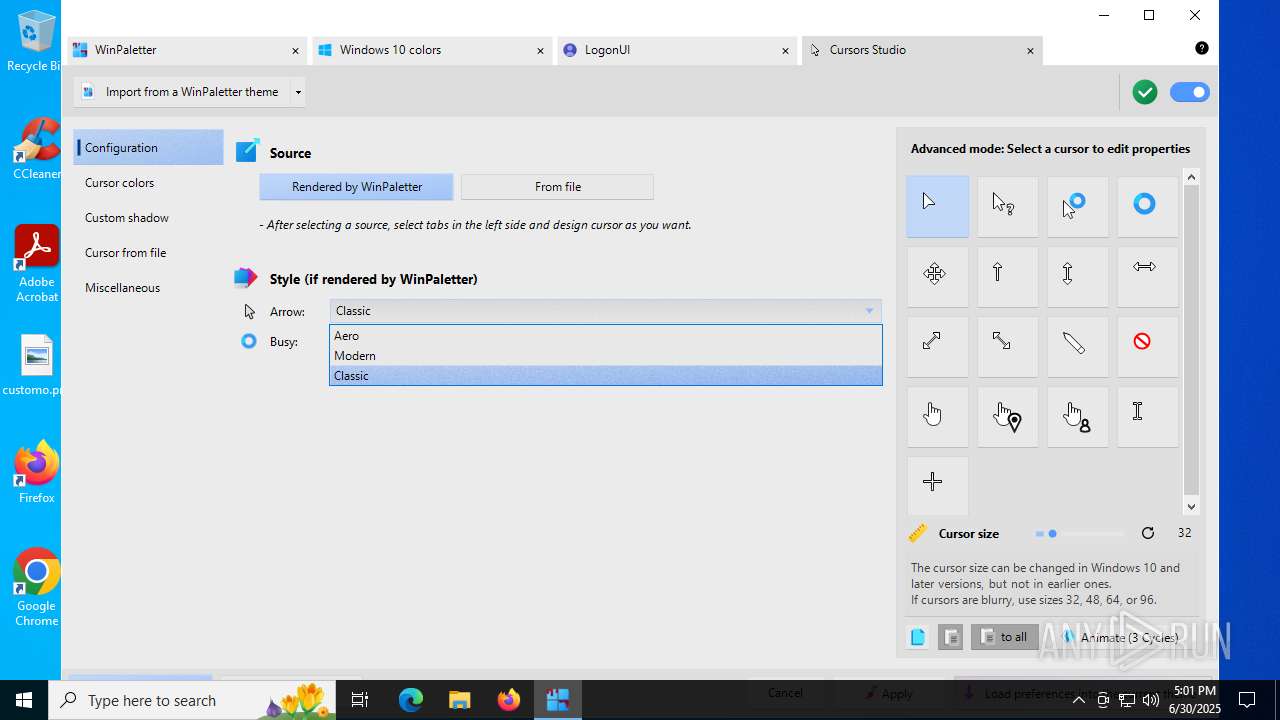Open Firefox from the taskbar
The height and width of the screenshot is (720, 1280).
click(508, 700)
